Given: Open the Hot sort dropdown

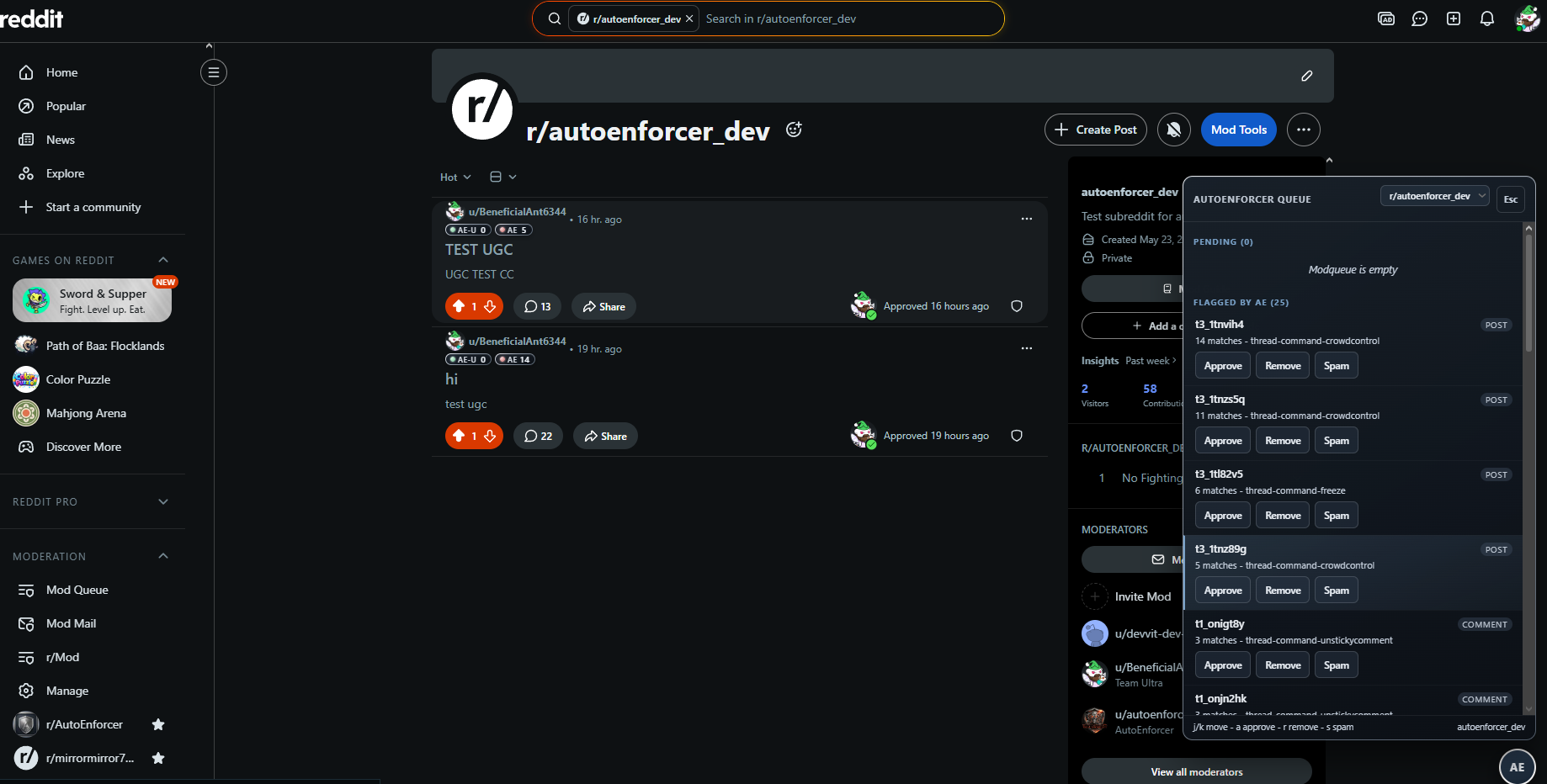Looking at the screenshot, I should coord(455,177).
